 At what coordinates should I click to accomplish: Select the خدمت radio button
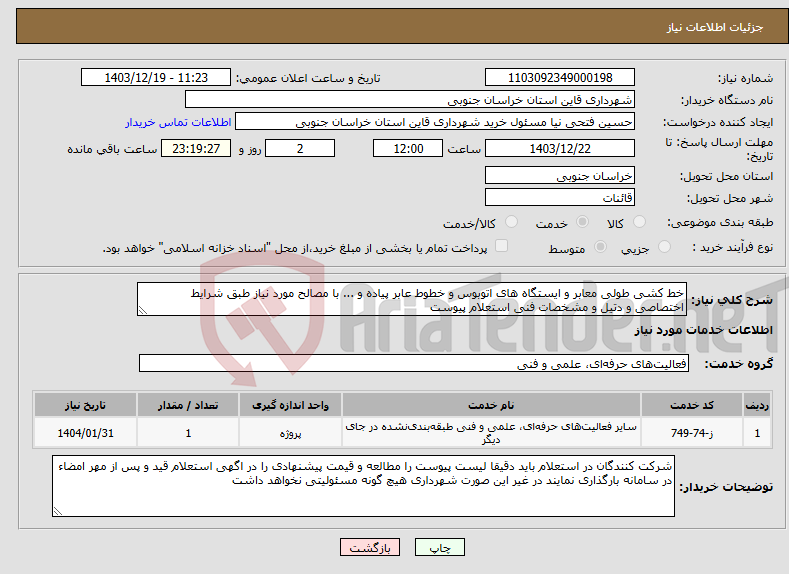[582, 222]
